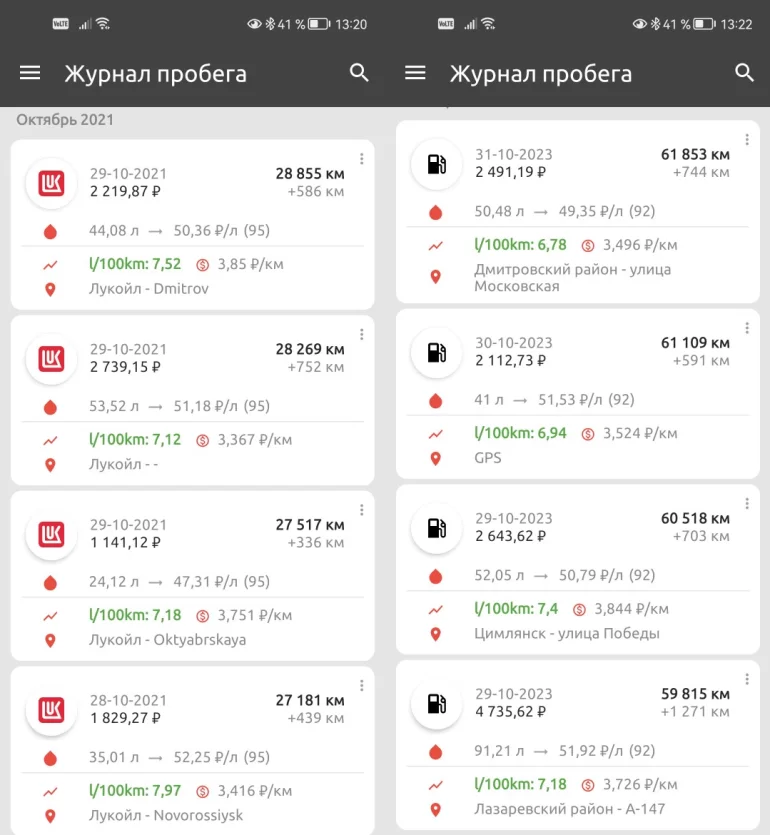Screen dimensions: 770x835
Task: Open hamburger menu in left screen
Action: tap(30, 73)
